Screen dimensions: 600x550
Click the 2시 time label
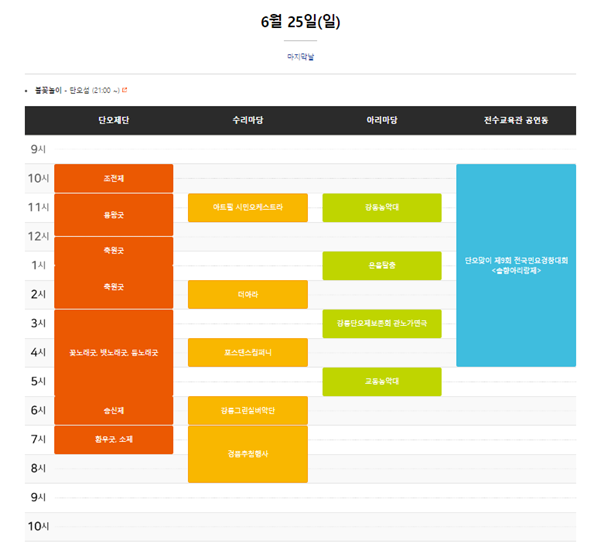point(38,294)
